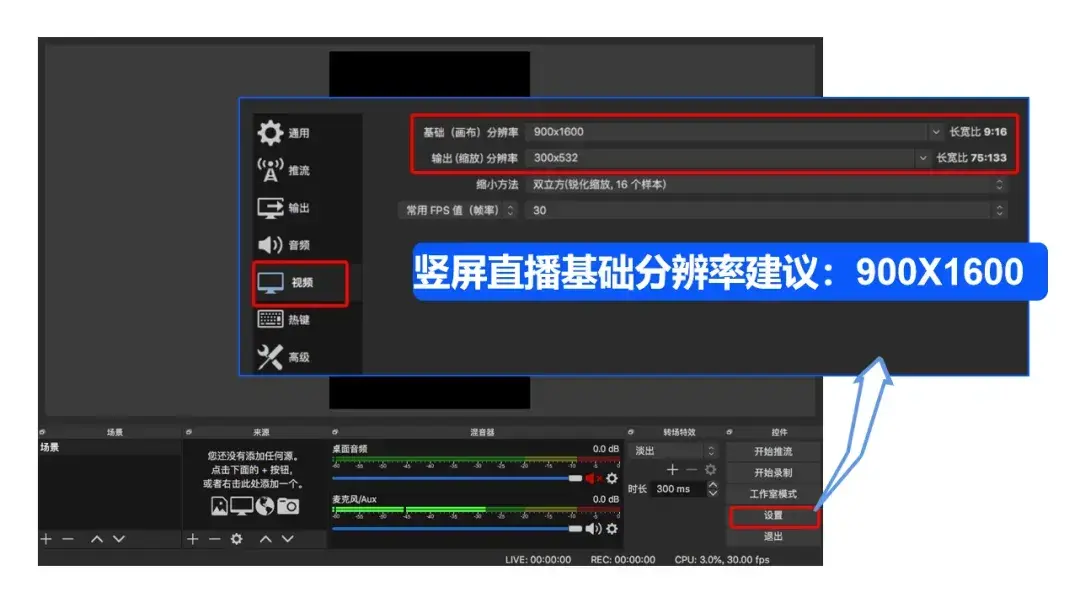1080x603 pixels.
Task: Click 退出 to exit OBS
Action: (773, 536)
